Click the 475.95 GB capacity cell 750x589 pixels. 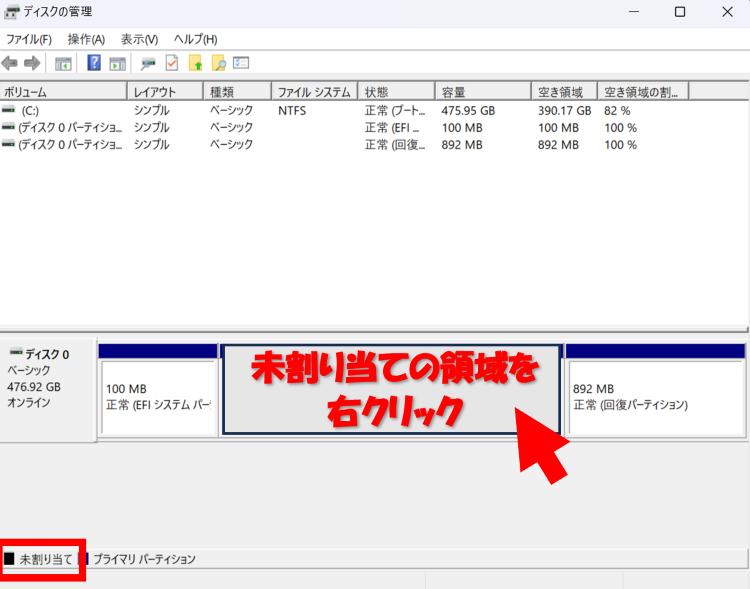point(468,111)
